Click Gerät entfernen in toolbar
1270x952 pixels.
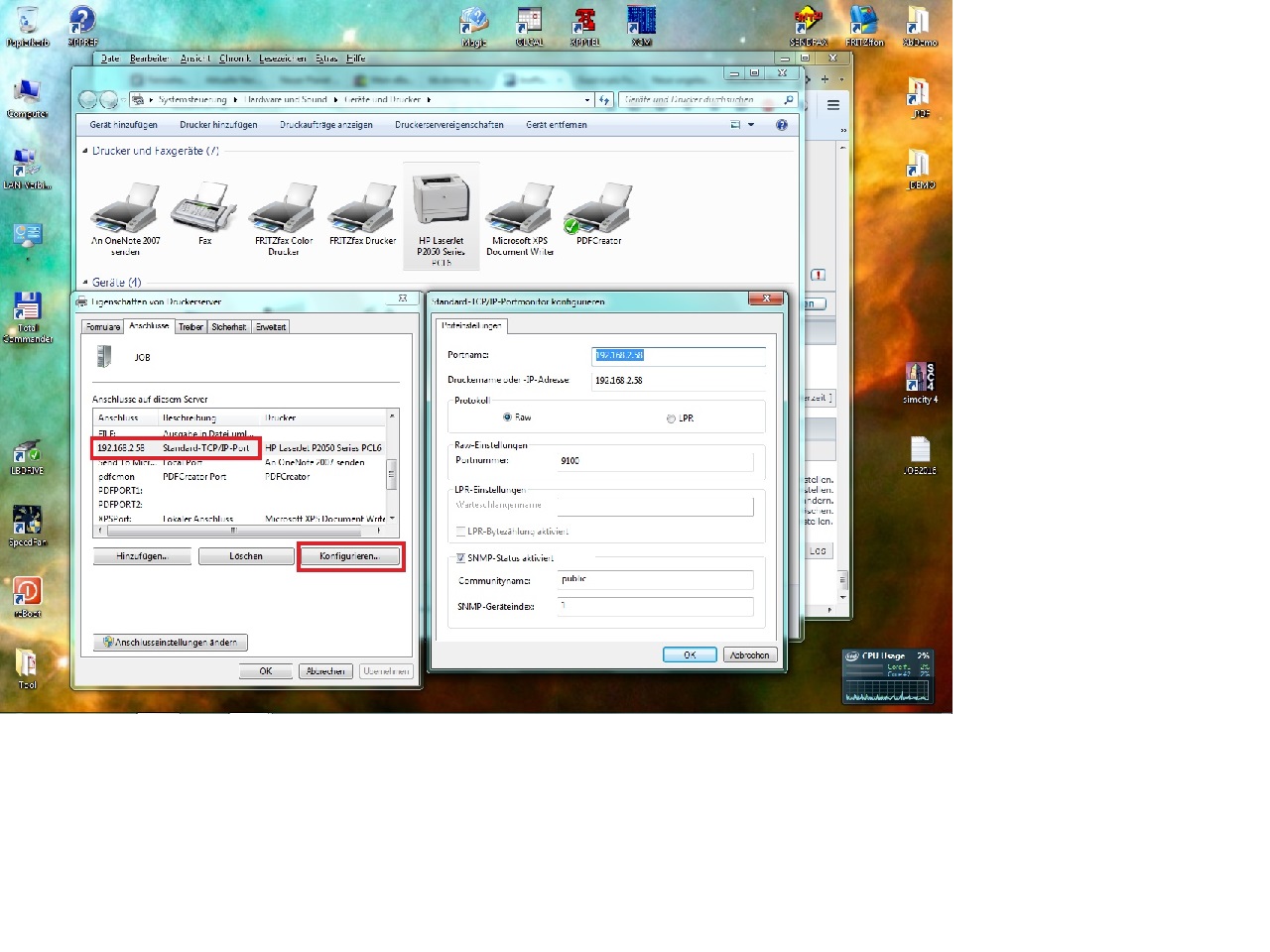[557, 125]
